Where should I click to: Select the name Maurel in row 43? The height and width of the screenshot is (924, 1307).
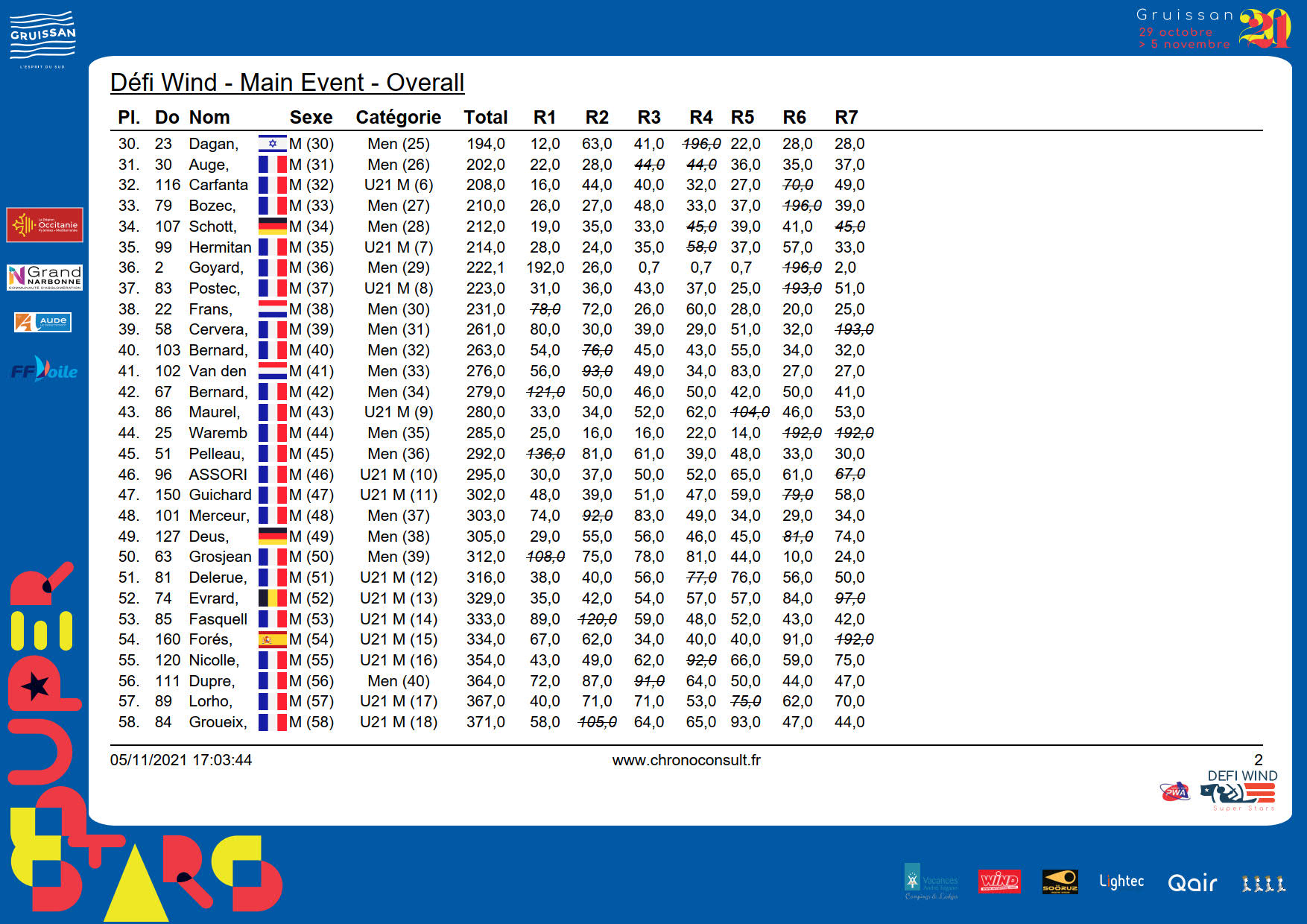tap(215, 412)
